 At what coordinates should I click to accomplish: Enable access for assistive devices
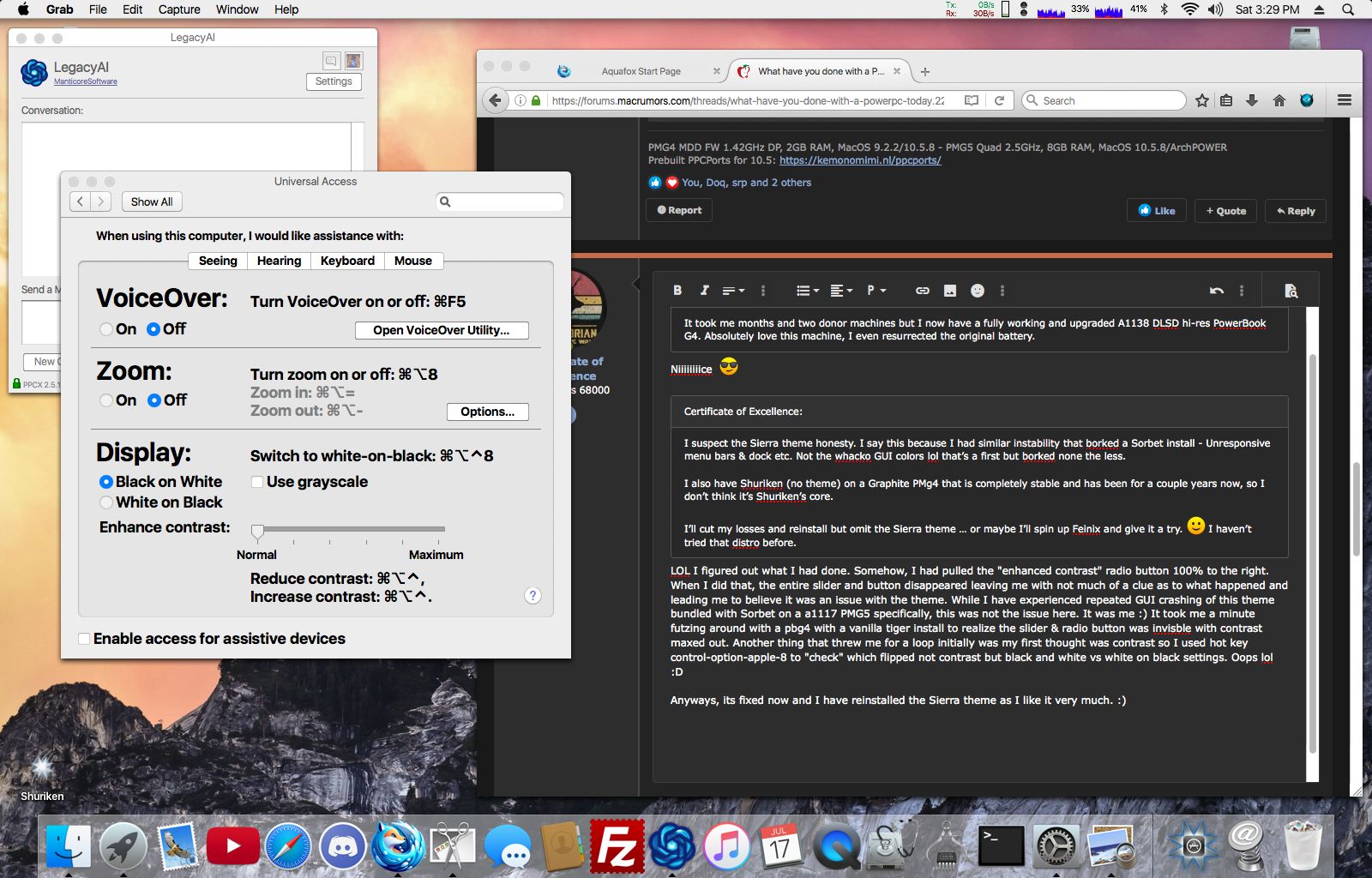pyautogui.click(x=83, y=638)
